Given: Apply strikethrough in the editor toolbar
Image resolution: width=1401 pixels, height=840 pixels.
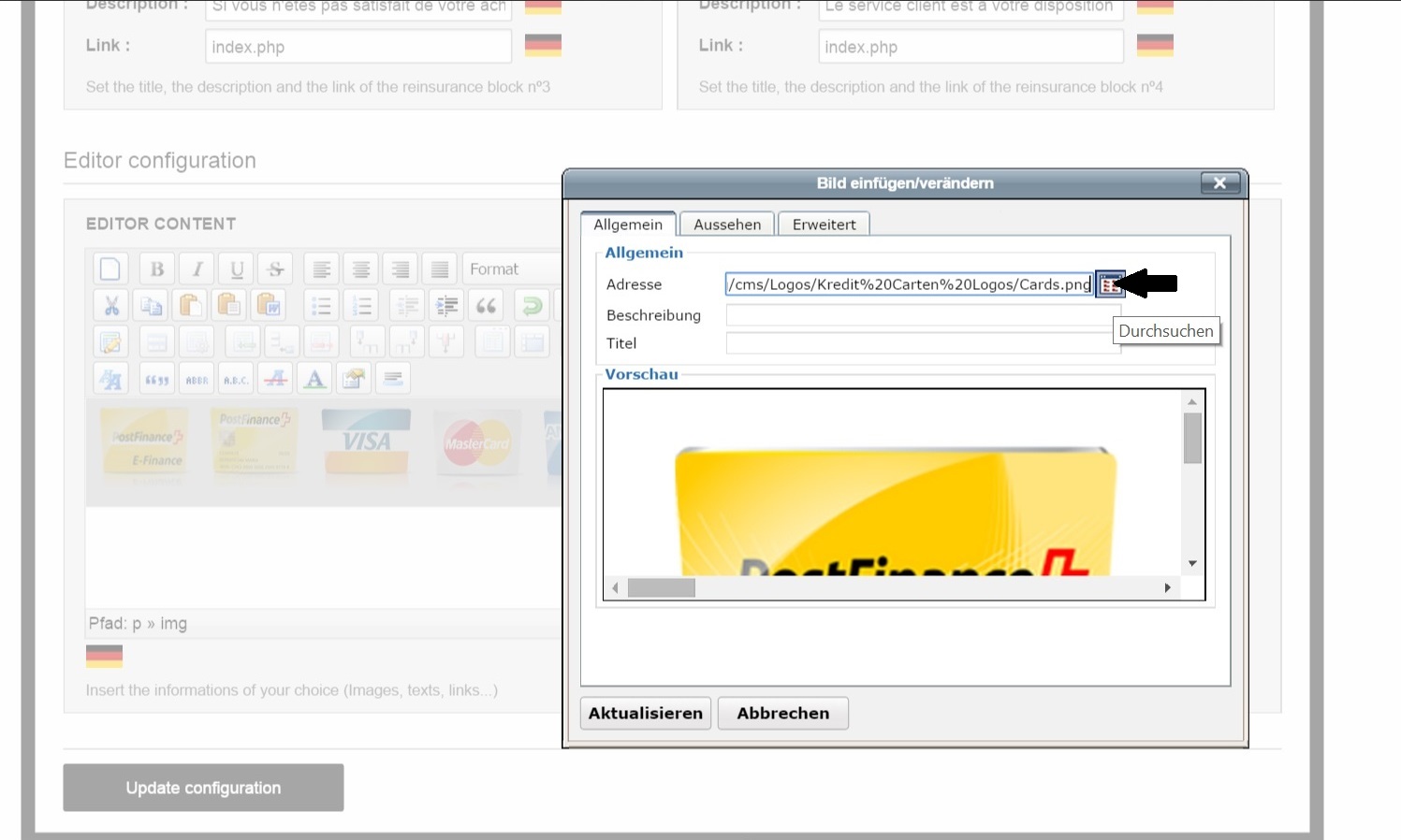Looking at the screenshot, I should [276, 269].
